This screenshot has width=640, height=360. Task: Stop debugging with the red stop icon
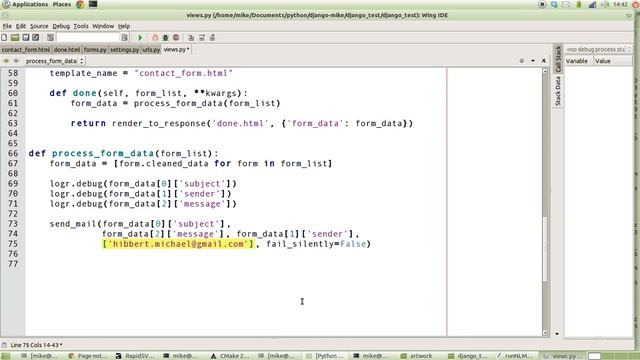tap(176, 38)
